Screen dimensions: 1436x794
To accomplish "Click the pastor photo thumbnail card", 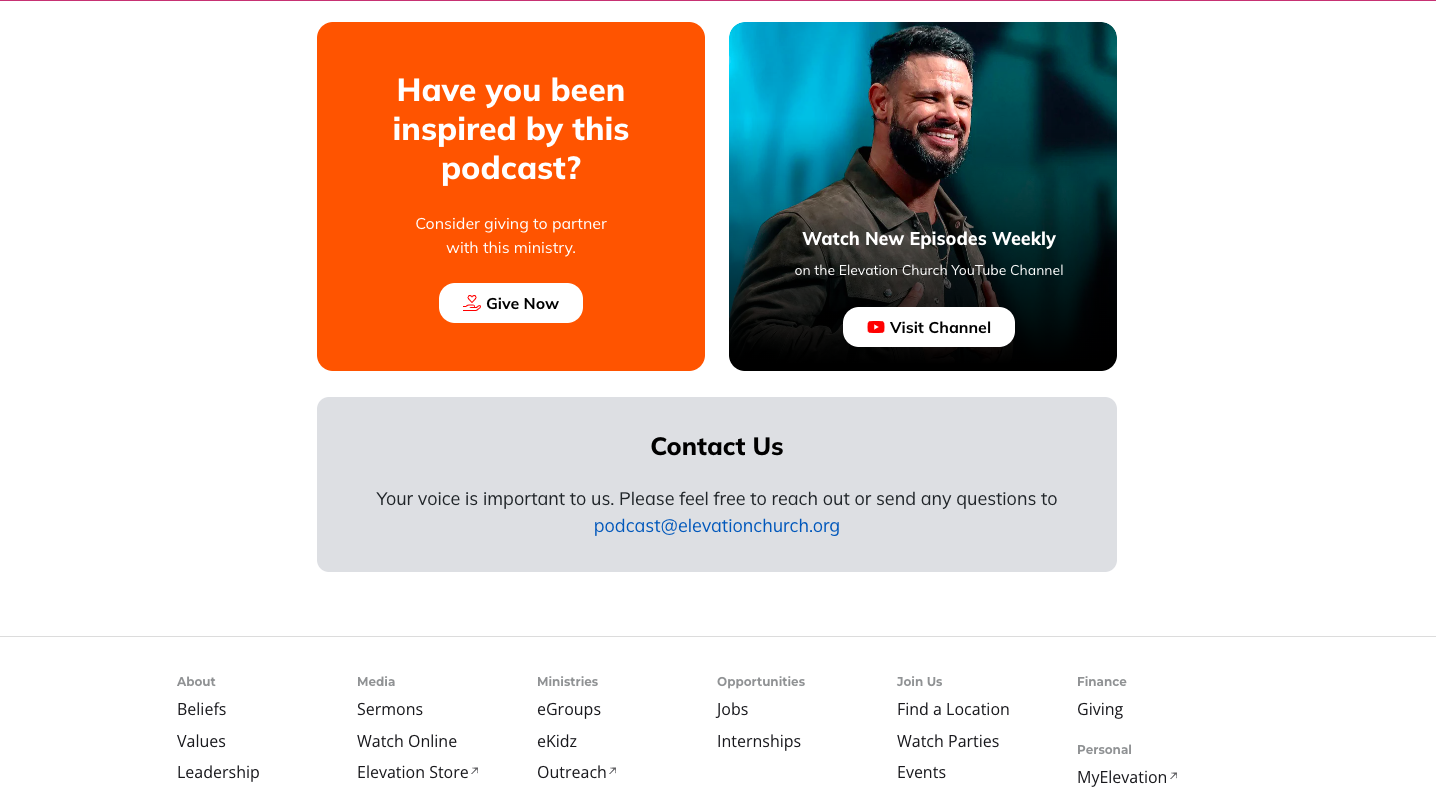I will pyautogui.click(x=923, y=196).
